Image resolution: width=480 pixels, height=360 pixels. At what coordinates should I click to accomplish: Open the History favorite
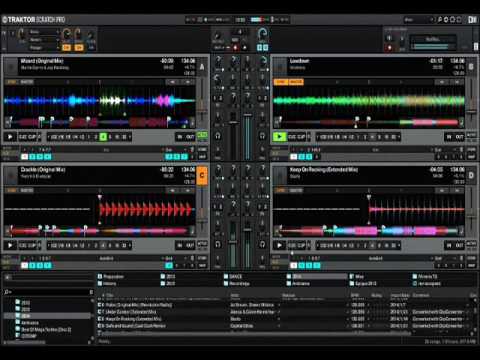(x=107, y=283)
